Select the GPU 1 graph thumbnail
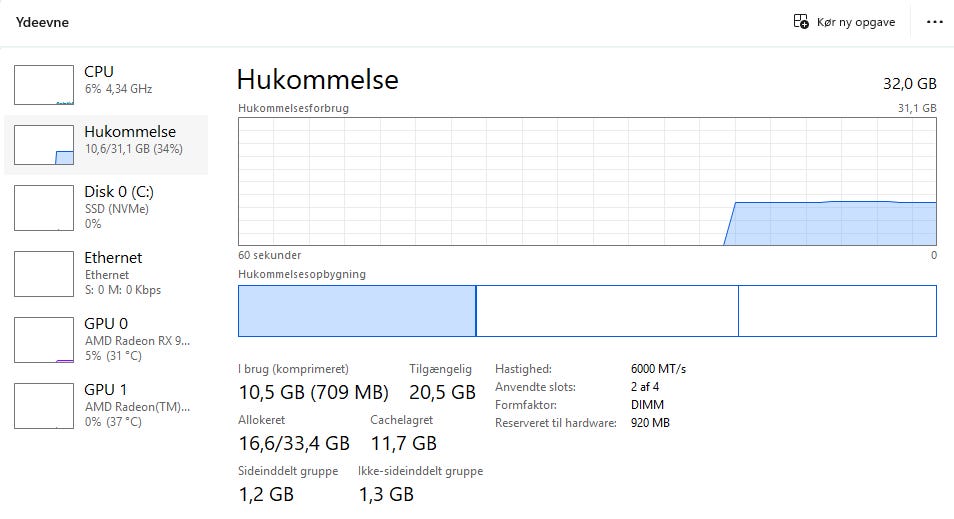954x519 pixels. point(44,405)
